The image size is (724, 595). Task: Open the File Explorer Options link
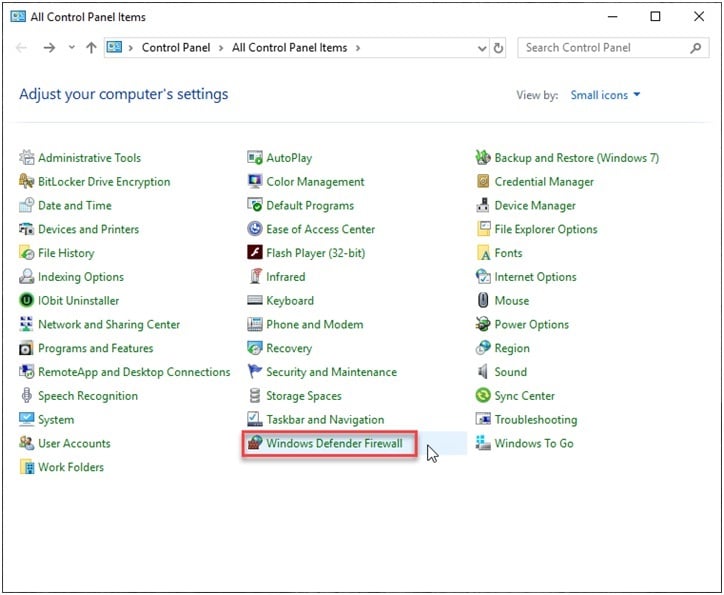546,229
